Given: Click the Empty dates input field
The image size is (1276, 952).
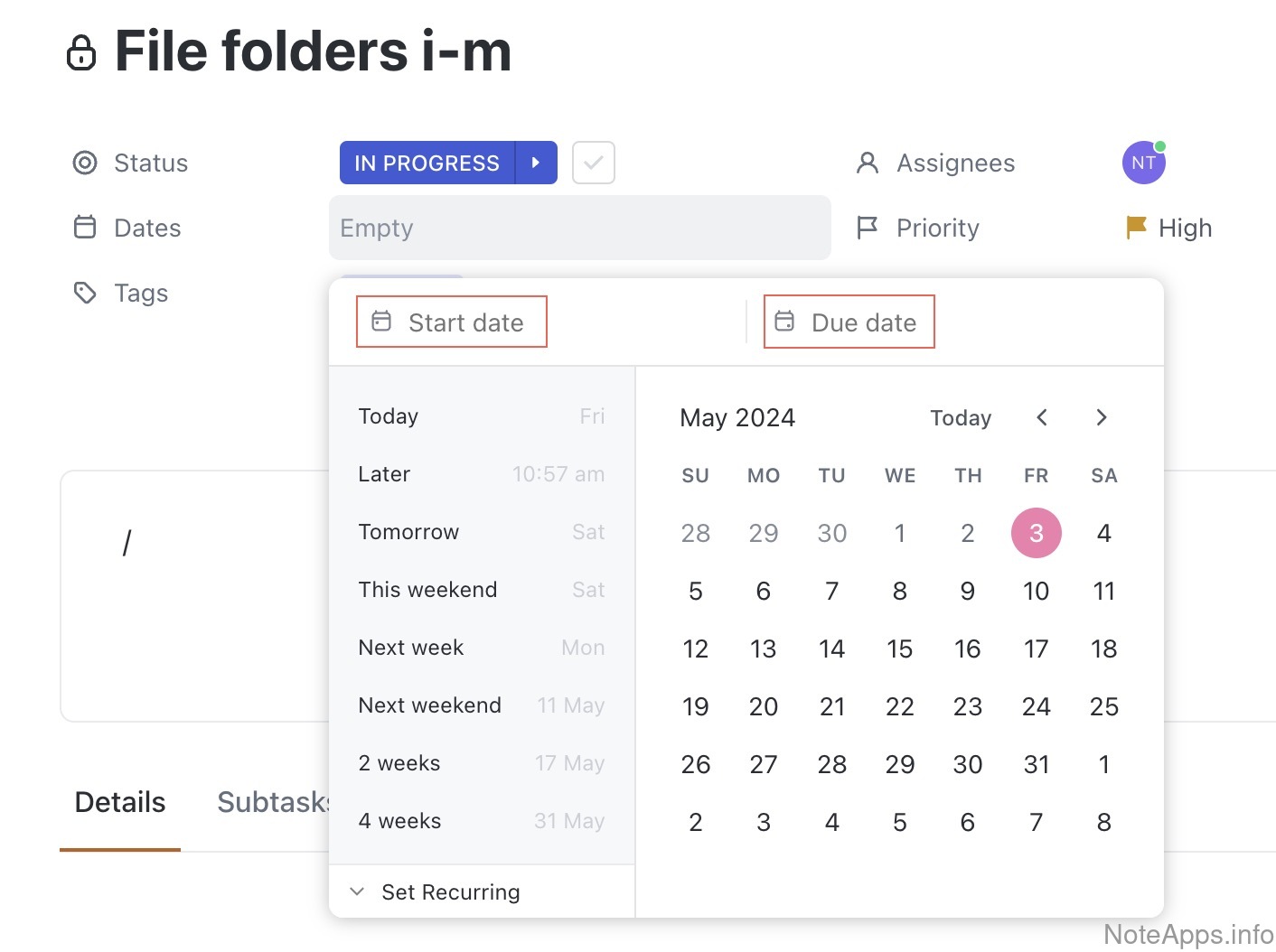Looking at the screenshot, I should point(579,228).
